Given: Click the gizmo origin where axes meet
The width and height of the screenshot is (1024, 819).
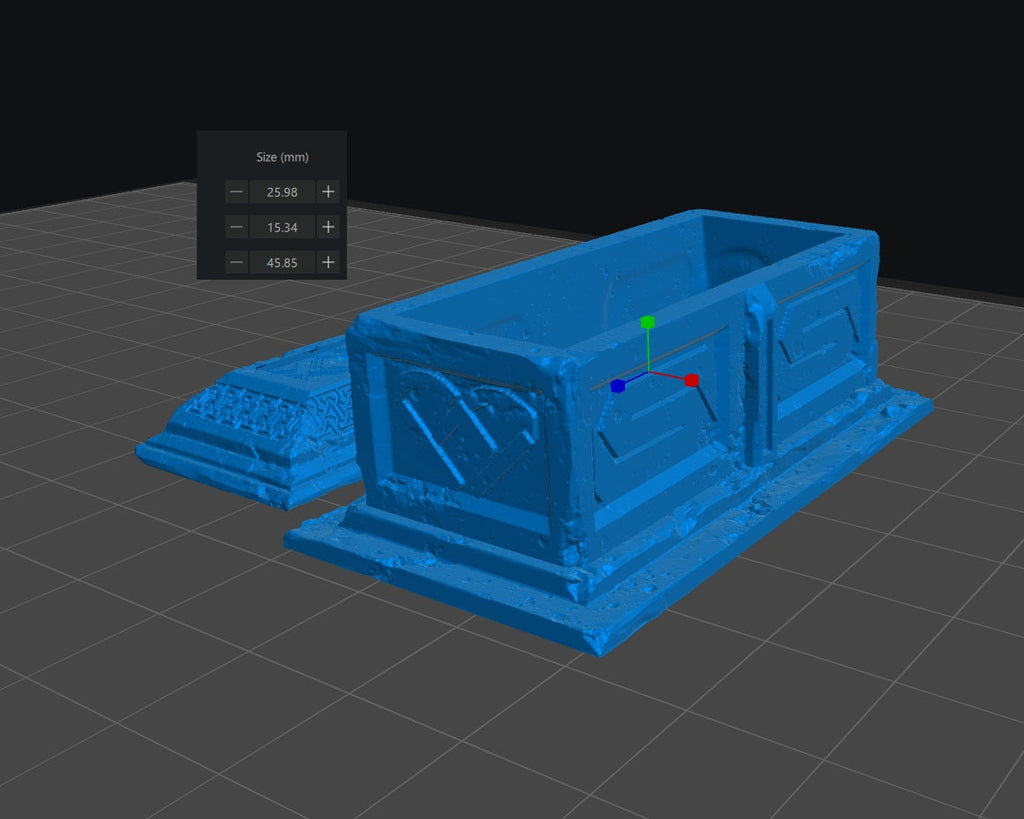Looking at the screenshot, I should click(649, 373).
